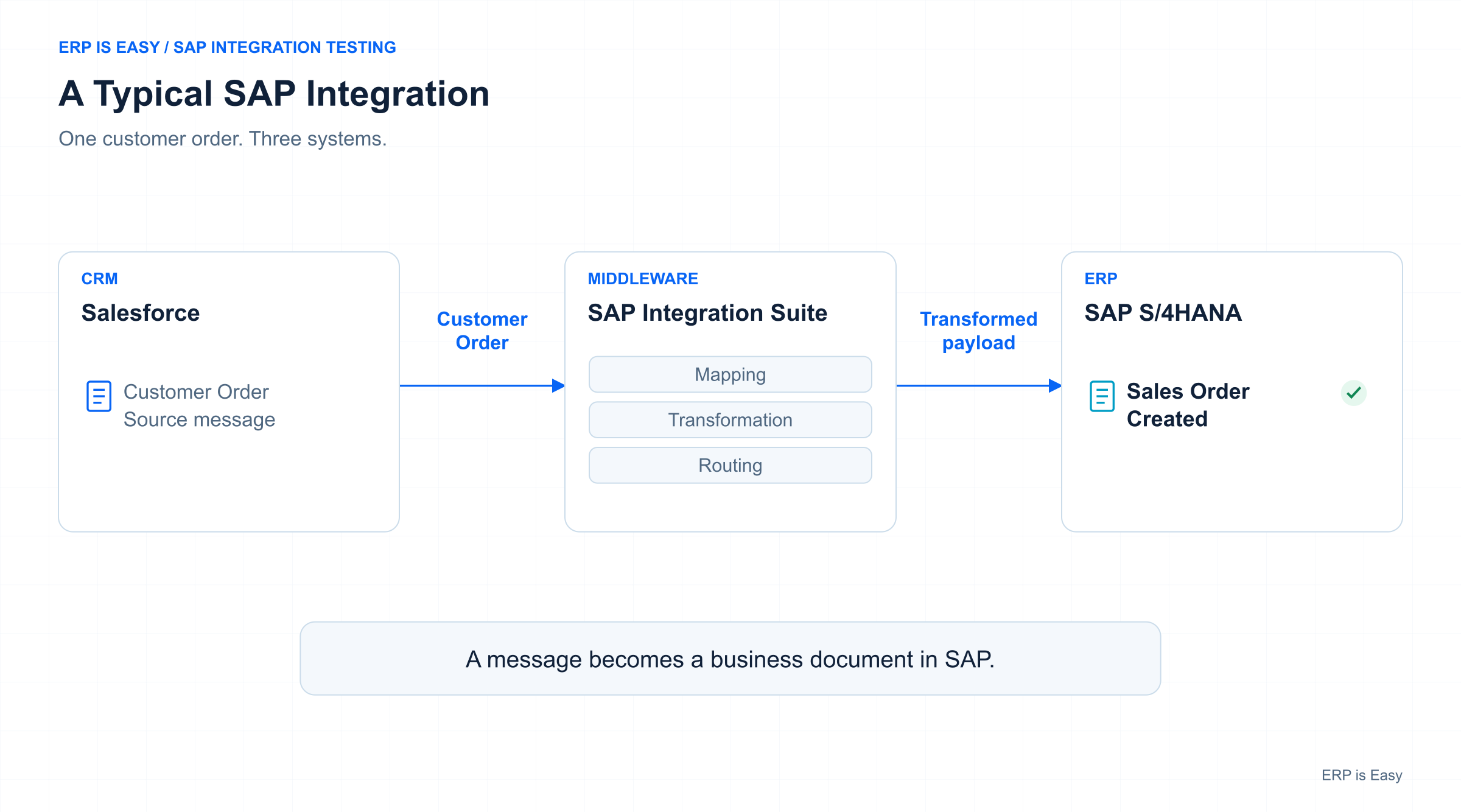Select the Transformation step box
The image size is (1461, 812).
[730, 420]
